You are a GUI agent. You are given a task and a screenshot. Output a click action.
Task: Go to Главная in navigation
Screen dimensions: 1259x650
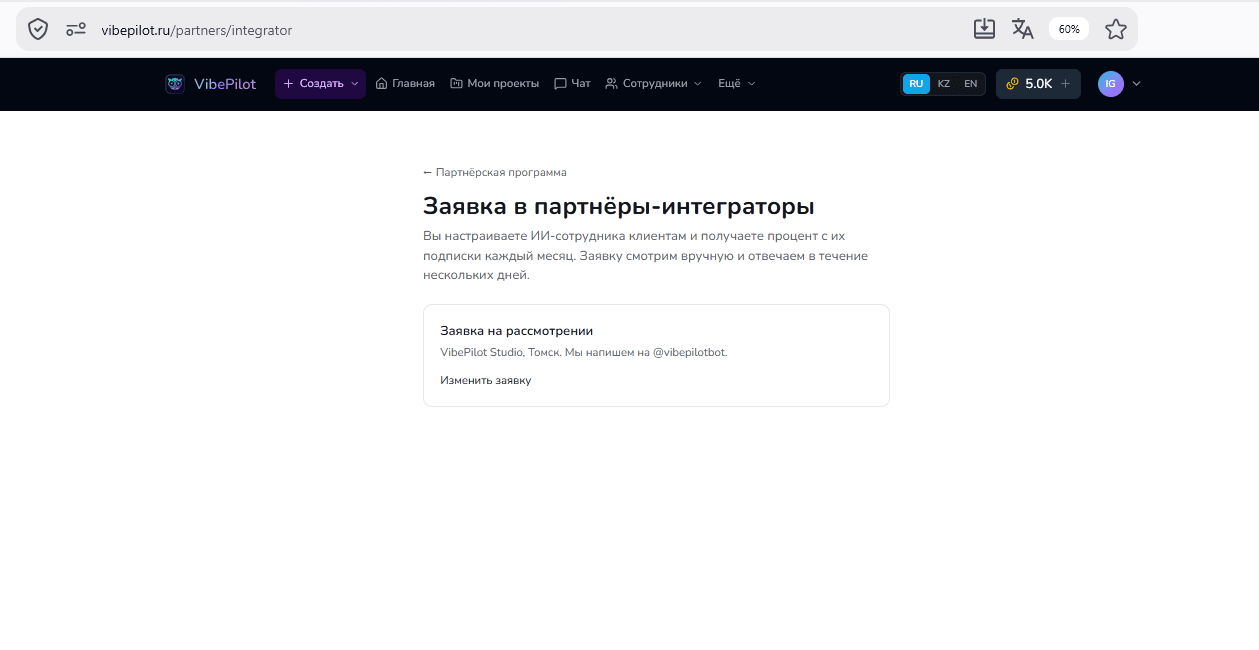click(x=405, y=84)
